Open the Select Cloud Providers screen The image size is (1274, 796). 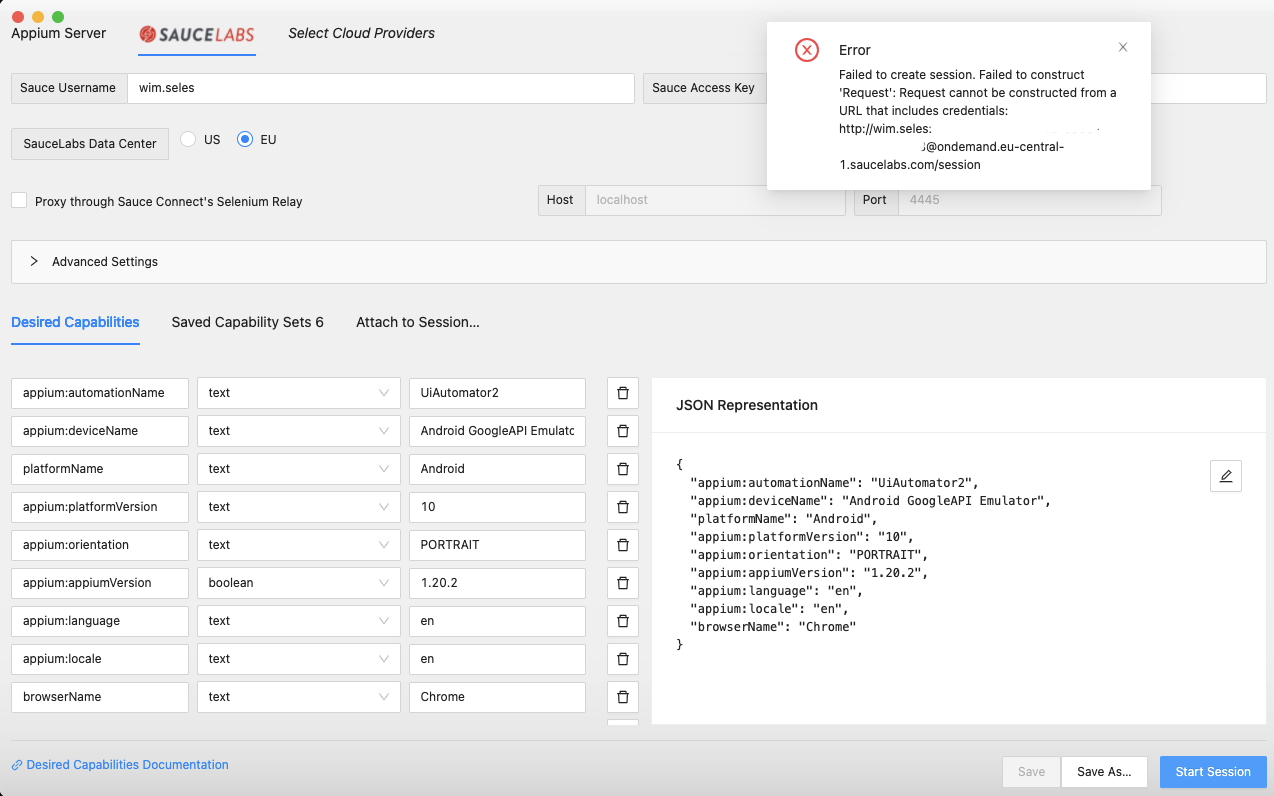(362, 33)
